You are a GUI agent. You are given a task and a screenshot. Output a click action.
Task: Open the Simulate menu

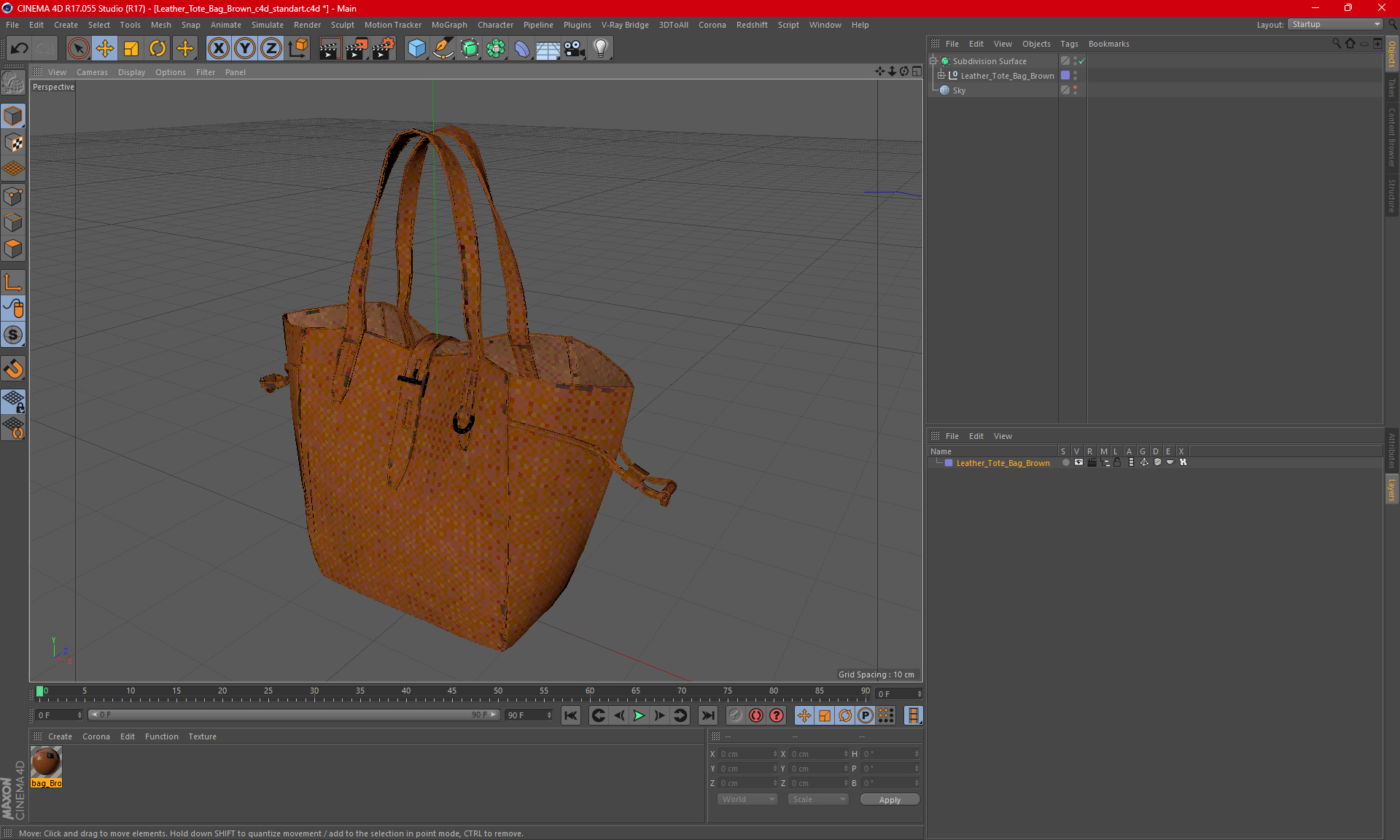tap(268, 25)
